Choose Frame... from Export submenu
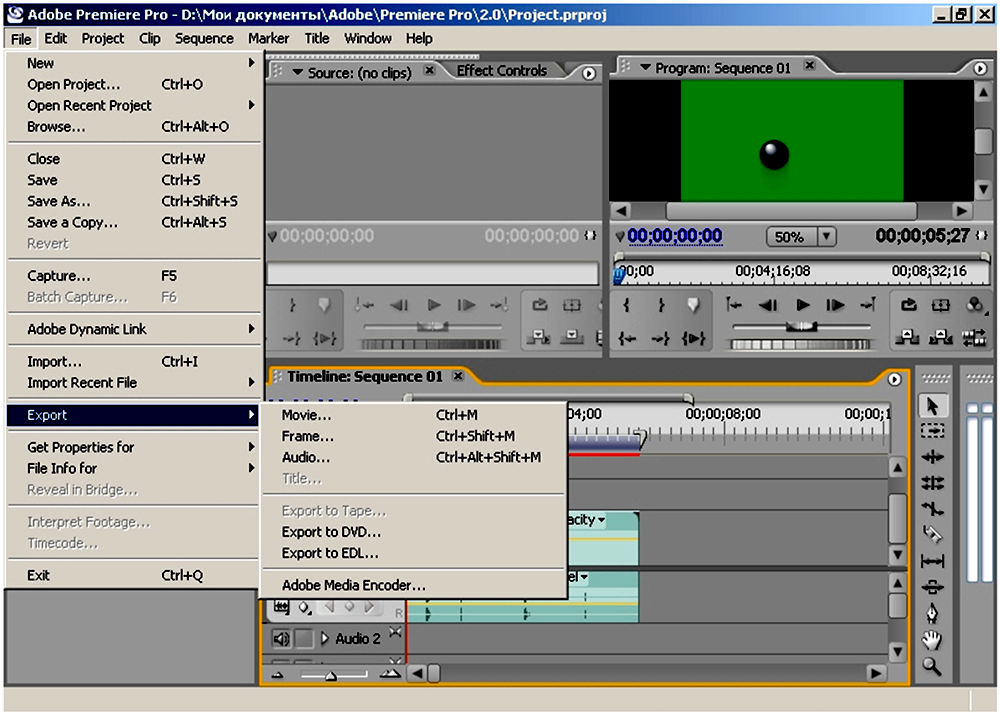1000x716 pixels. pos(413,436)
